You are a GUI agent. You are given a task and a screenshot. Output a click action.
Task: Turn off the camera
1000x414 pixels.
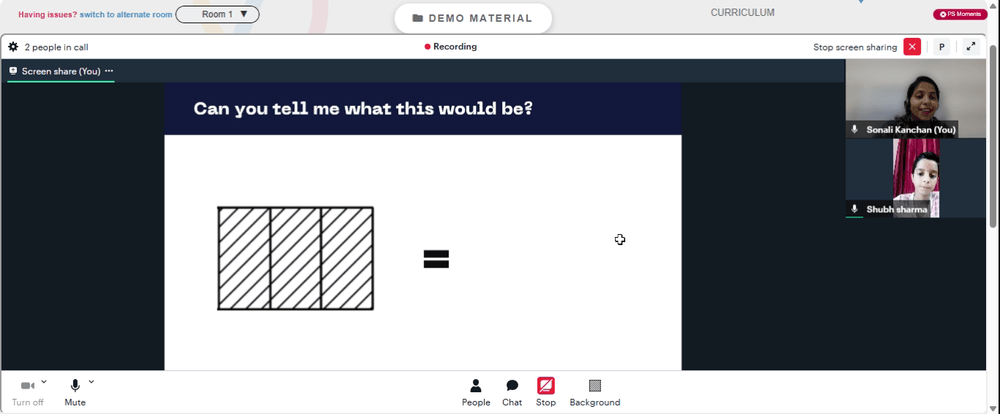[27, 392]
